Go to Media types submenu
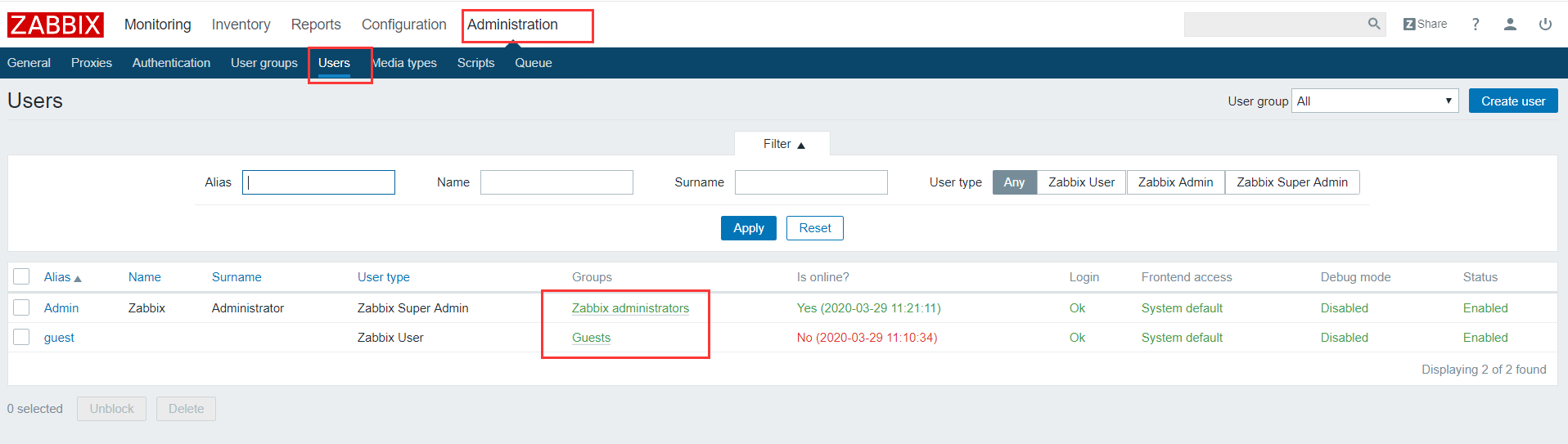Screen dimensions: 1568x444 (404, 63)
